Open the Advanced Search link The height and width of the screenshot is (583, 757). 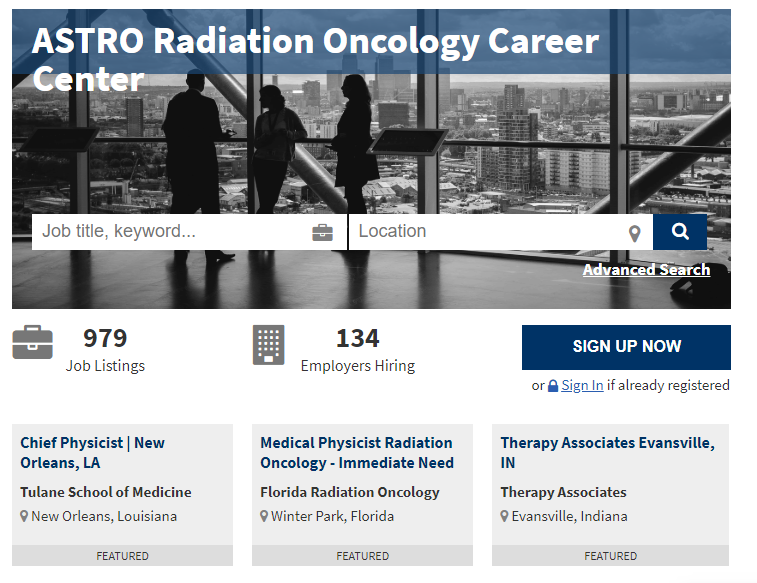point(646,269)
